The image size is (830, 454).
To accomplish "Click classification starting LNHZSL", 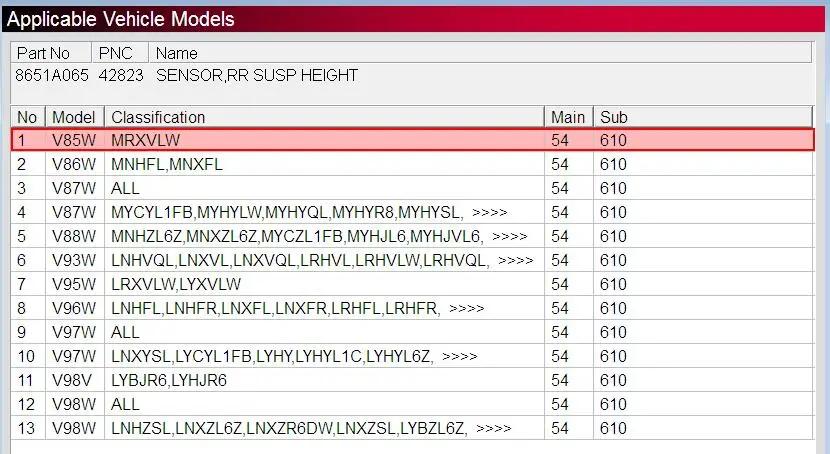I will [289, 428].
